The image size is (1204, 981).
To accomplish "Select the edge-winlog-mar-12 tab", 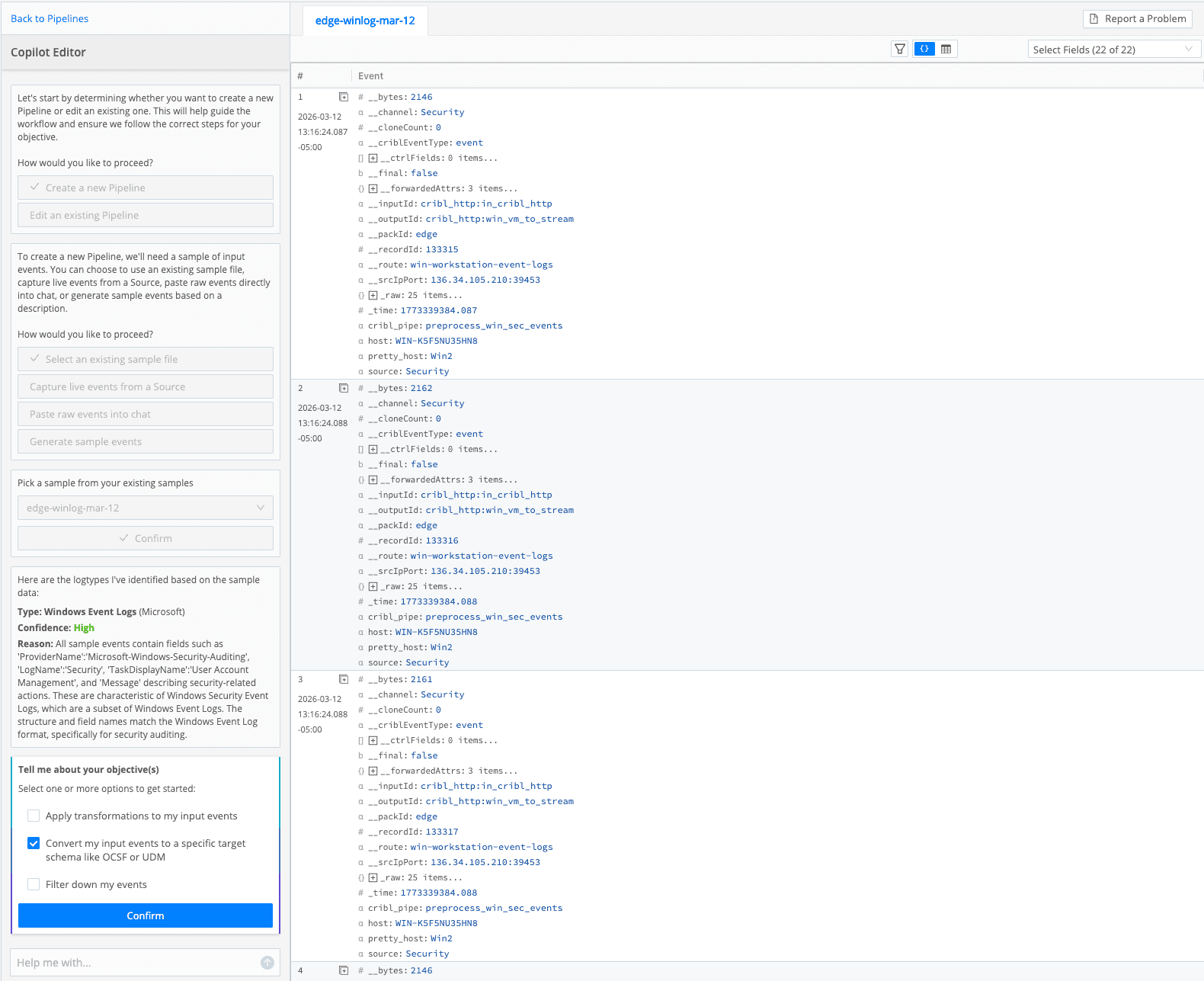I will click(x=365, y=21).
